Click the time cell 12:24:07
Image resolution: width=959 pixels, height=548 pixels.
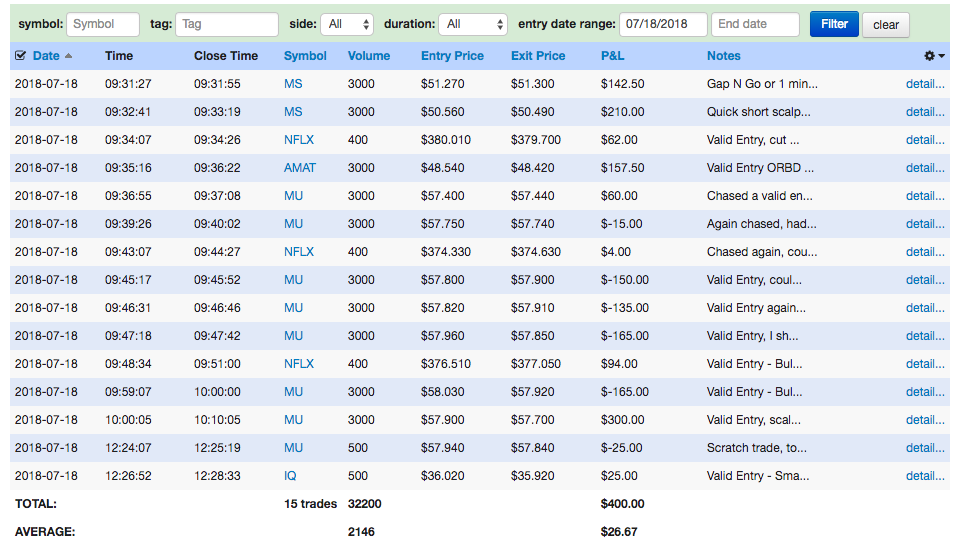tap(128, 448)
